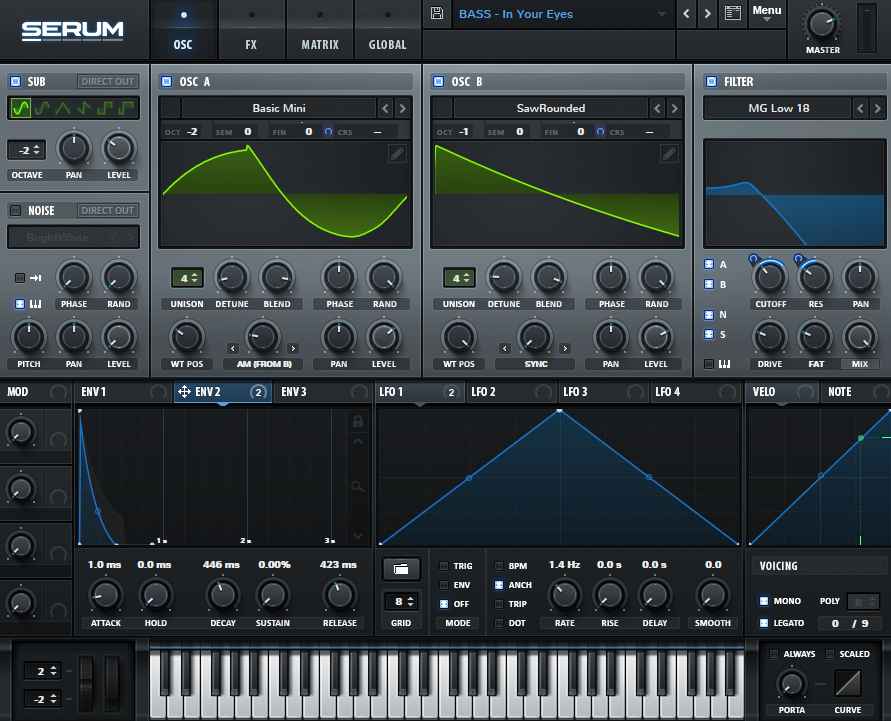Choose previous OSC A warp mode
The height and width of the screenshot is (721, 891).
tap(232, 348)
